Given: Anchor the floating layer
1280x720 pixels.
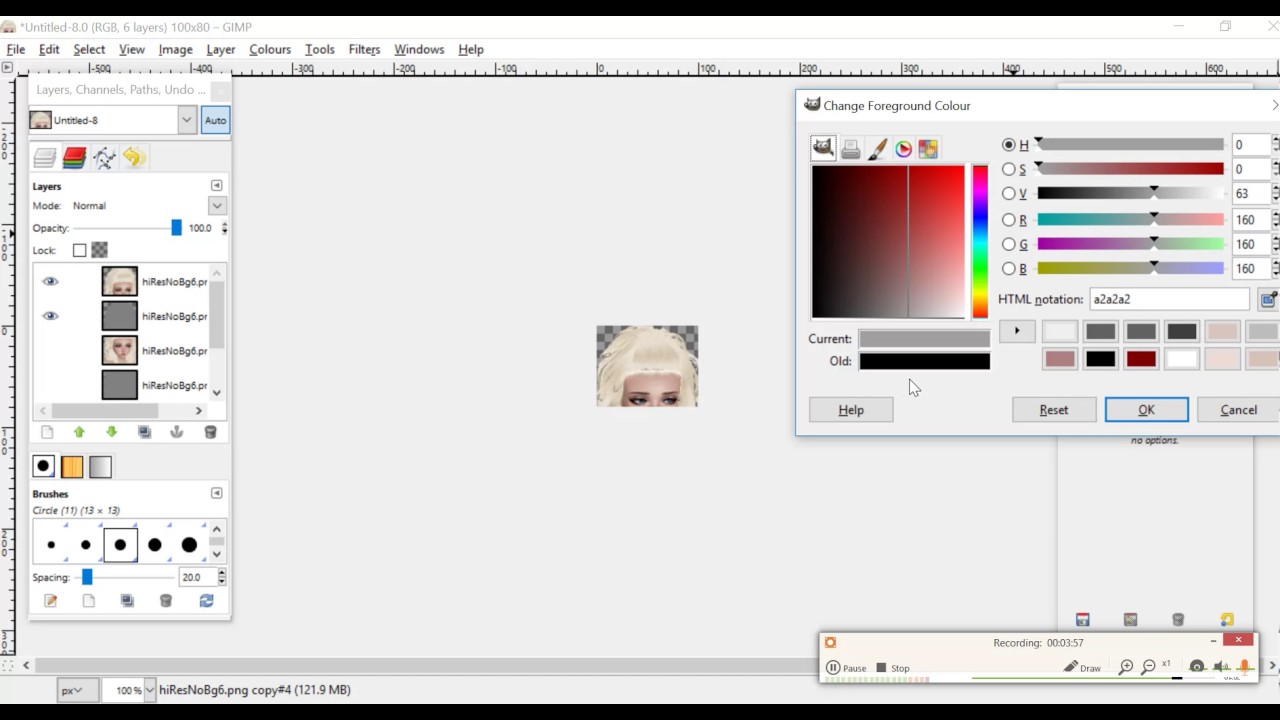Looking at the screenshot, I should pos(177,431).
